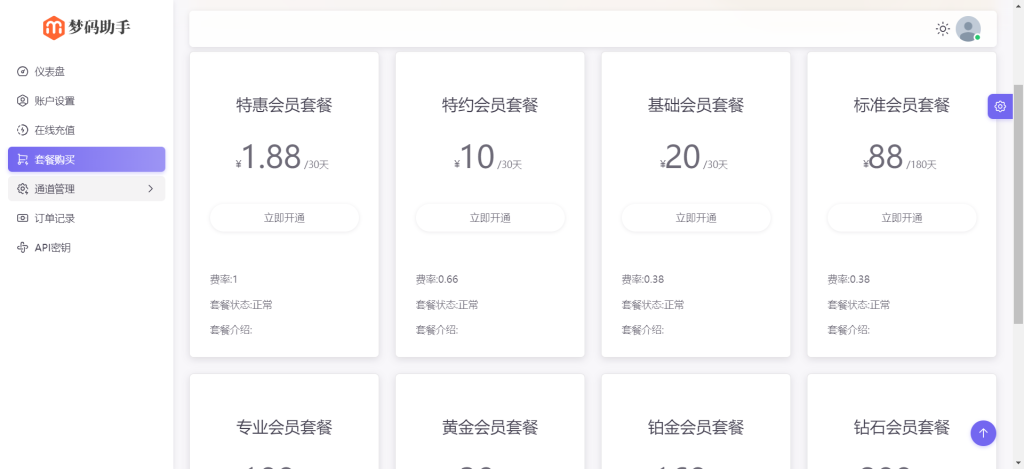
Task: Expand the 通道管理 submenu chevron
Action: 150,189
